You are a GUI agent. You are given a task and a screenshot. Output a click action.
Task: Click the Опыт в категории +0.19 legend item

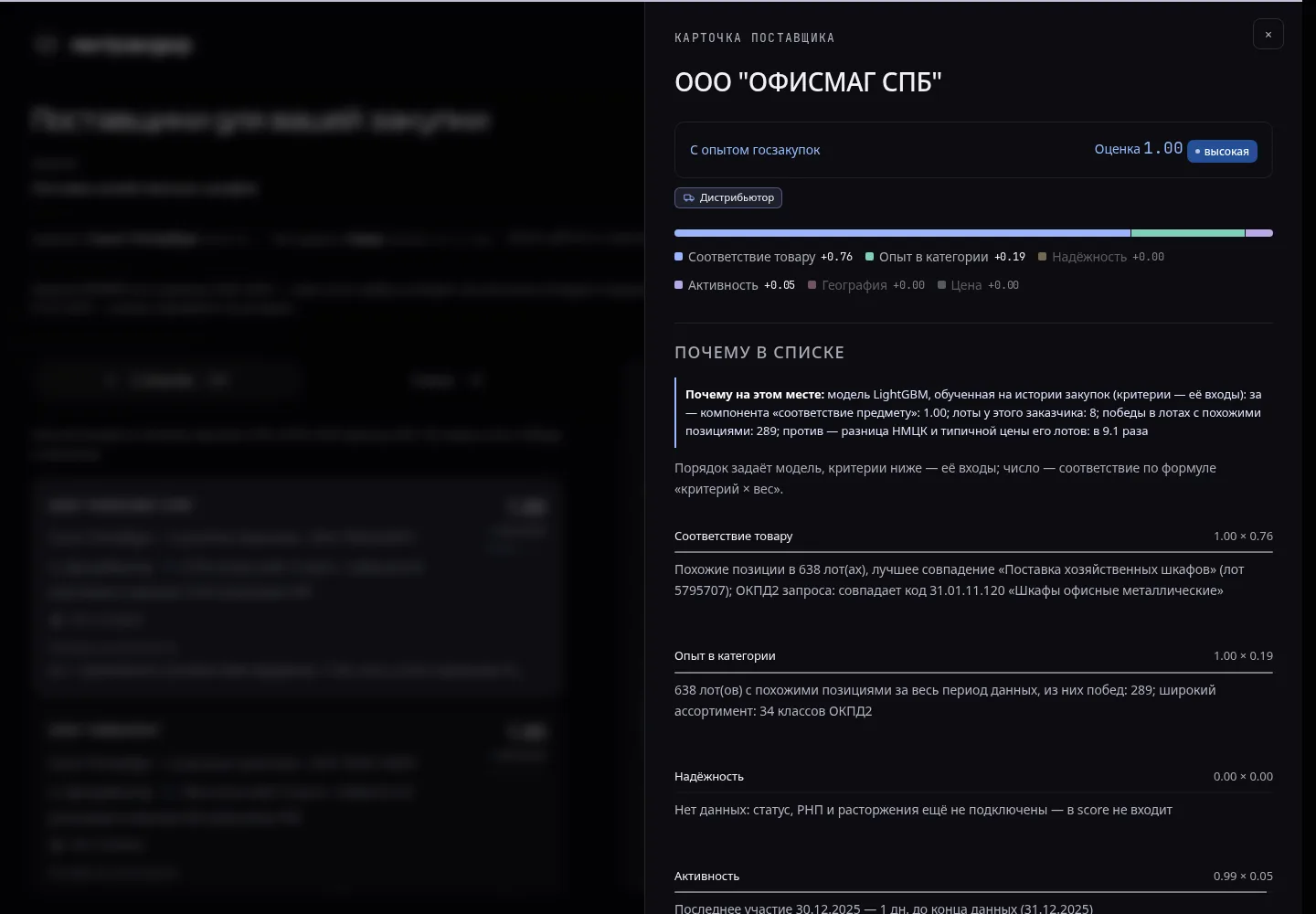[945, 257]
